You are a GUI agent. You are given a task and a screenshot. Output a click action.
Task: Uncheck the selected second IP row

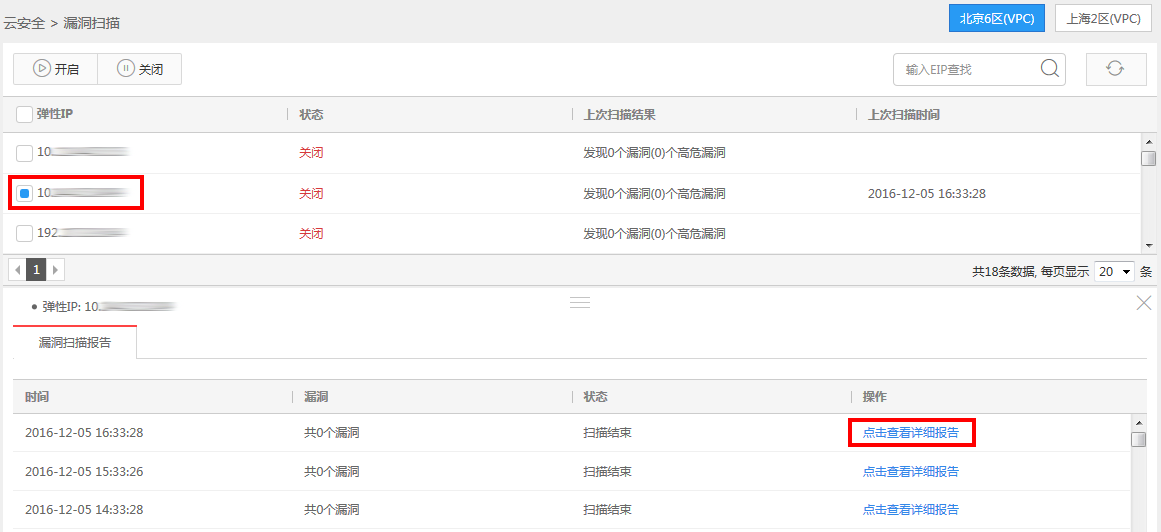point(24,193)
